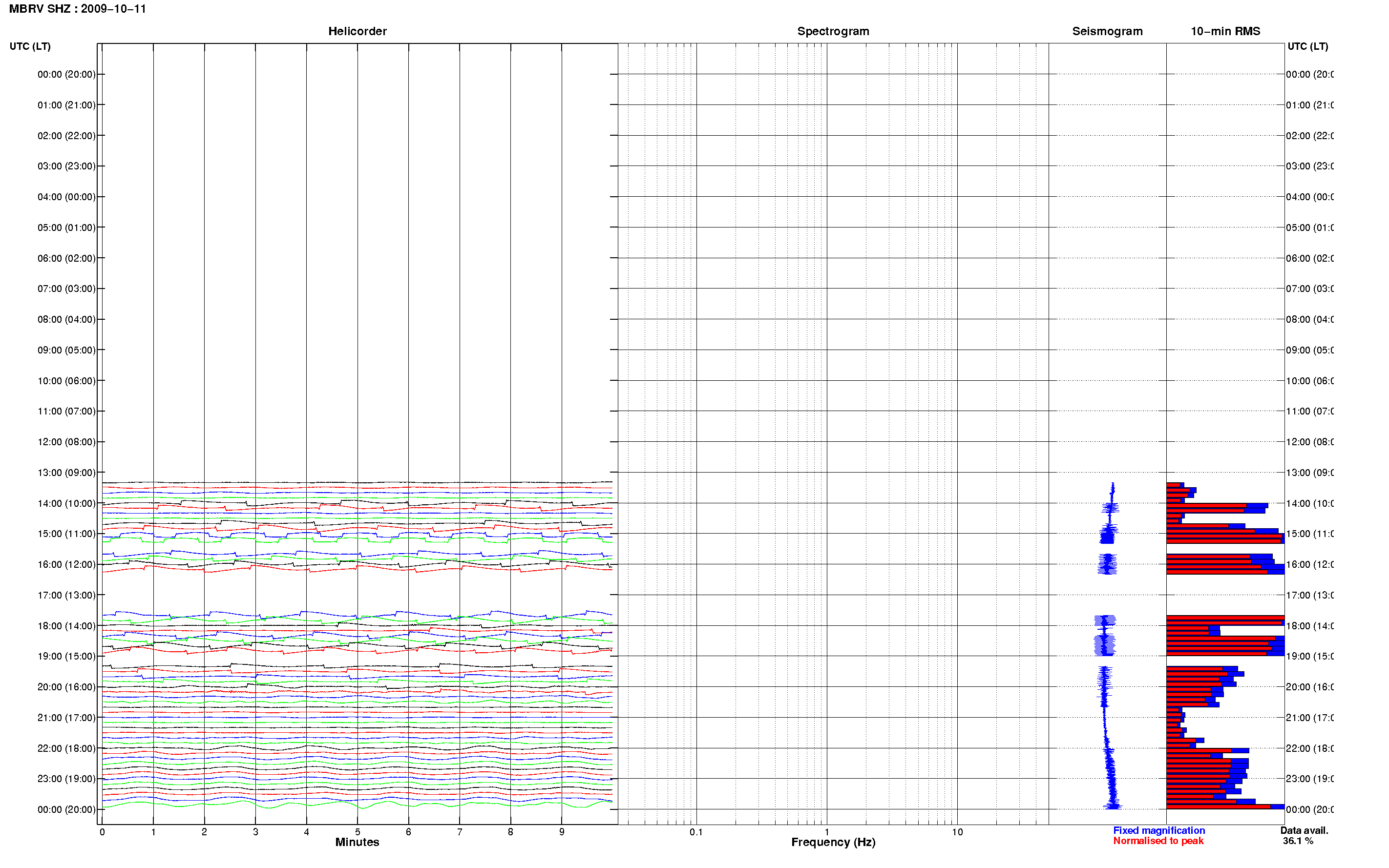Click the left '04:00 (00:00)' time label
Image resolution: width=1389 pixels, height=868 pixels.
pyautogui.click(x=66, y=197)
